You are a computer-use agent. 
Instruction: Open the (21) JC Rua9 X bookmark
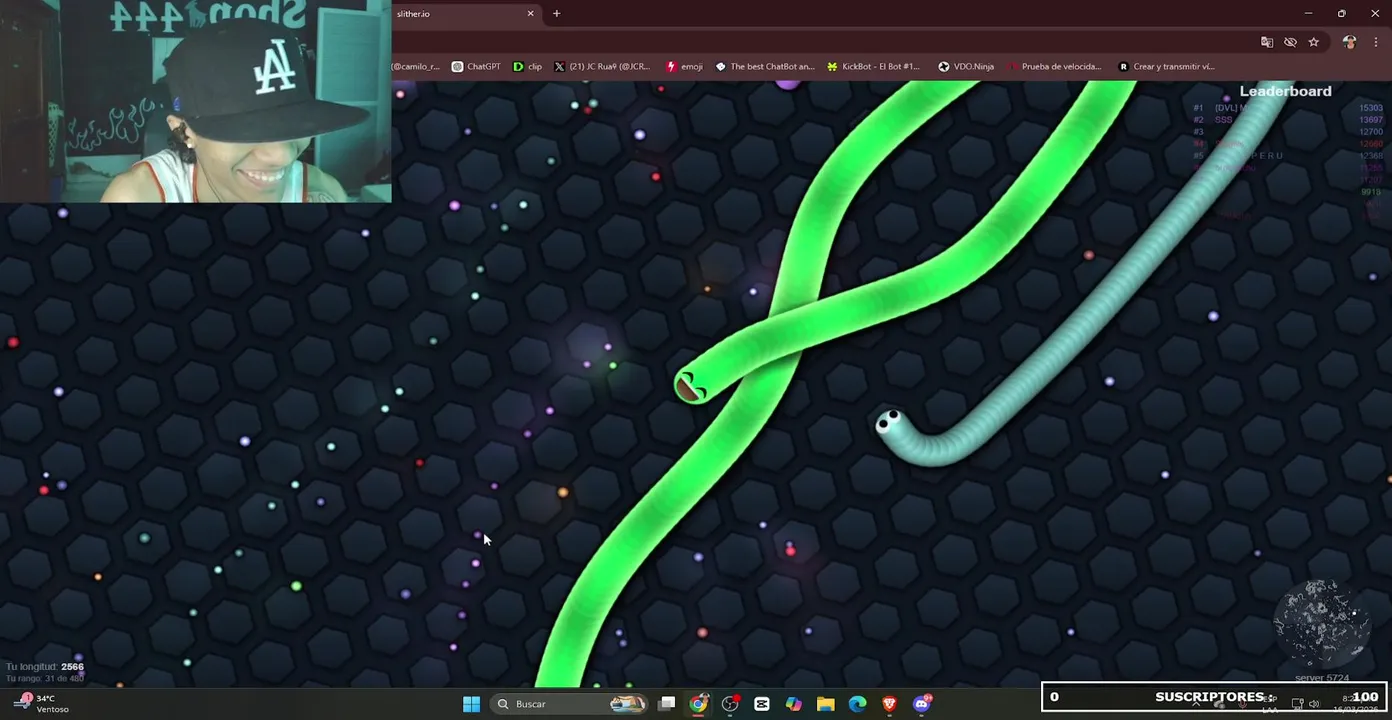tap(601, 67)
